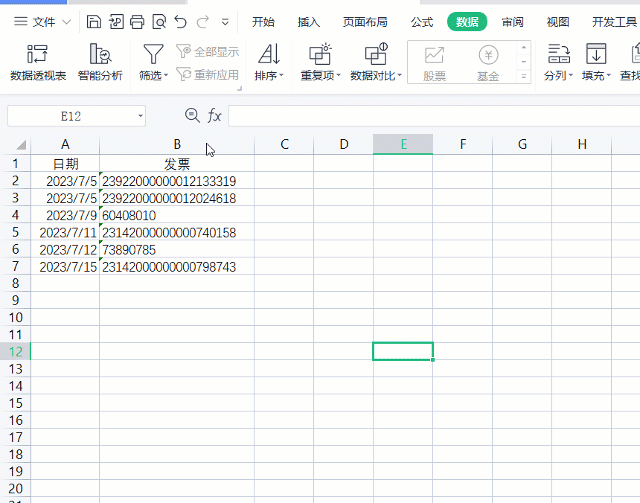Expand the 筛选 dropdown arrow
The image size is (640, 503).
(166, 76)
